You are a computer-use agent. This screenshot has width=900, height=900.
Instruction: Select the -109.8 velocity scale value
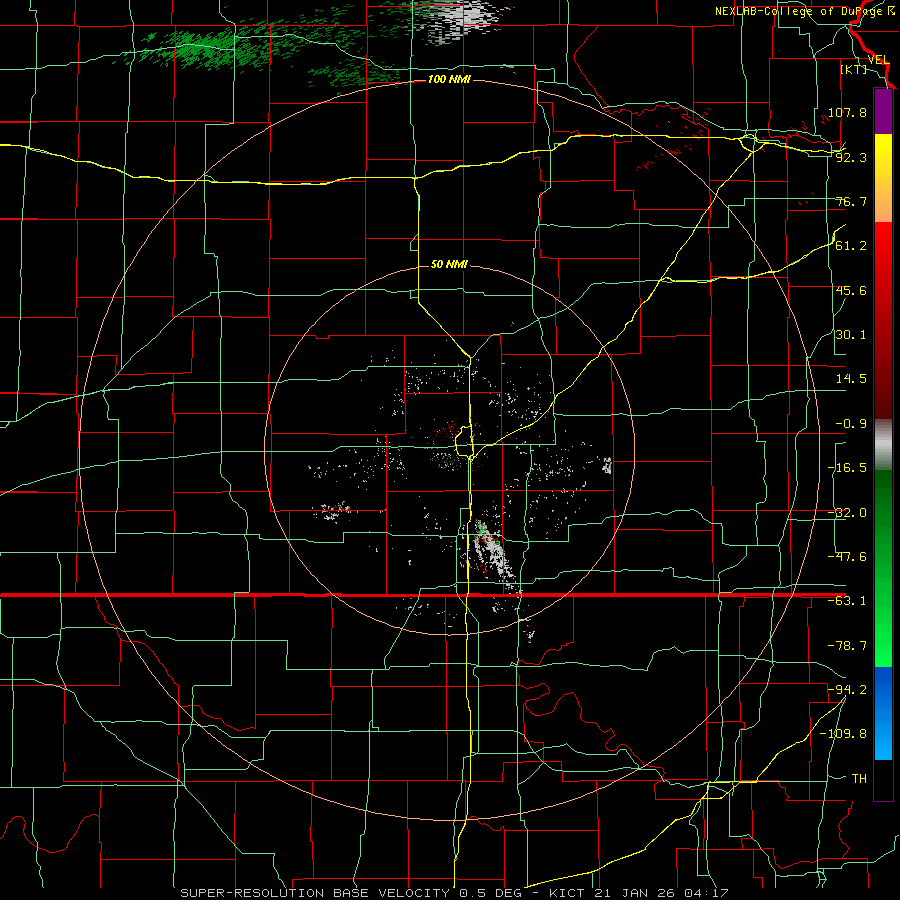click(844, 734)
